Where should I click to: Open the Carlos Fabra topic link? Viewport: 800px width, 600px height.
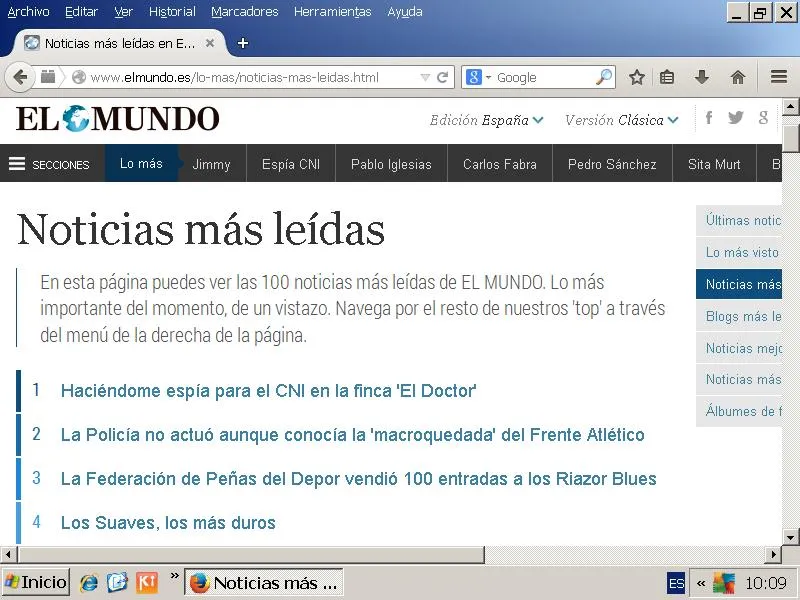point(500,164)
